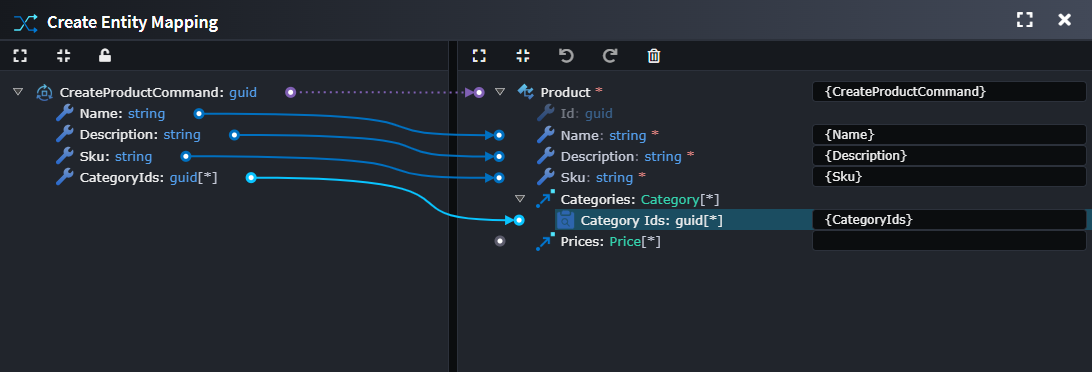Click target connector dot before Description
Screen dimensions: 1092x372
pyautogui.click(x=499, y=157)
